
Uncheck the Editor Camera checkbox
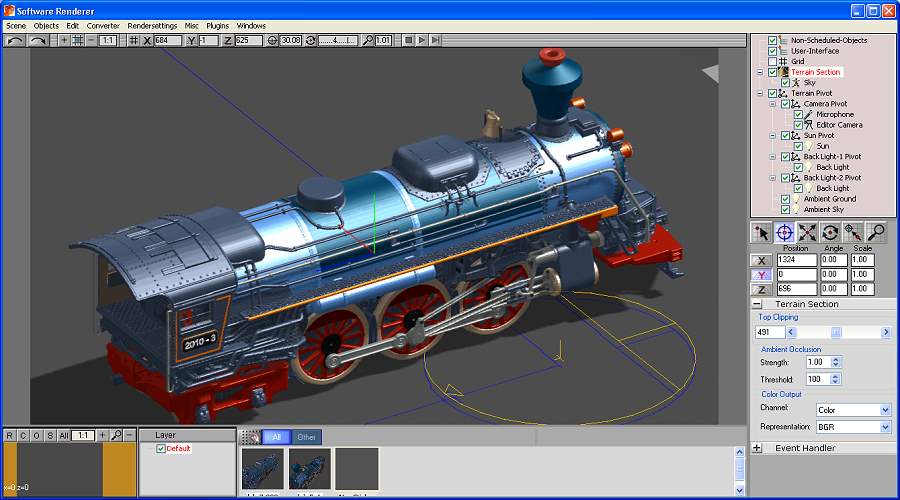tap(798, 125)
